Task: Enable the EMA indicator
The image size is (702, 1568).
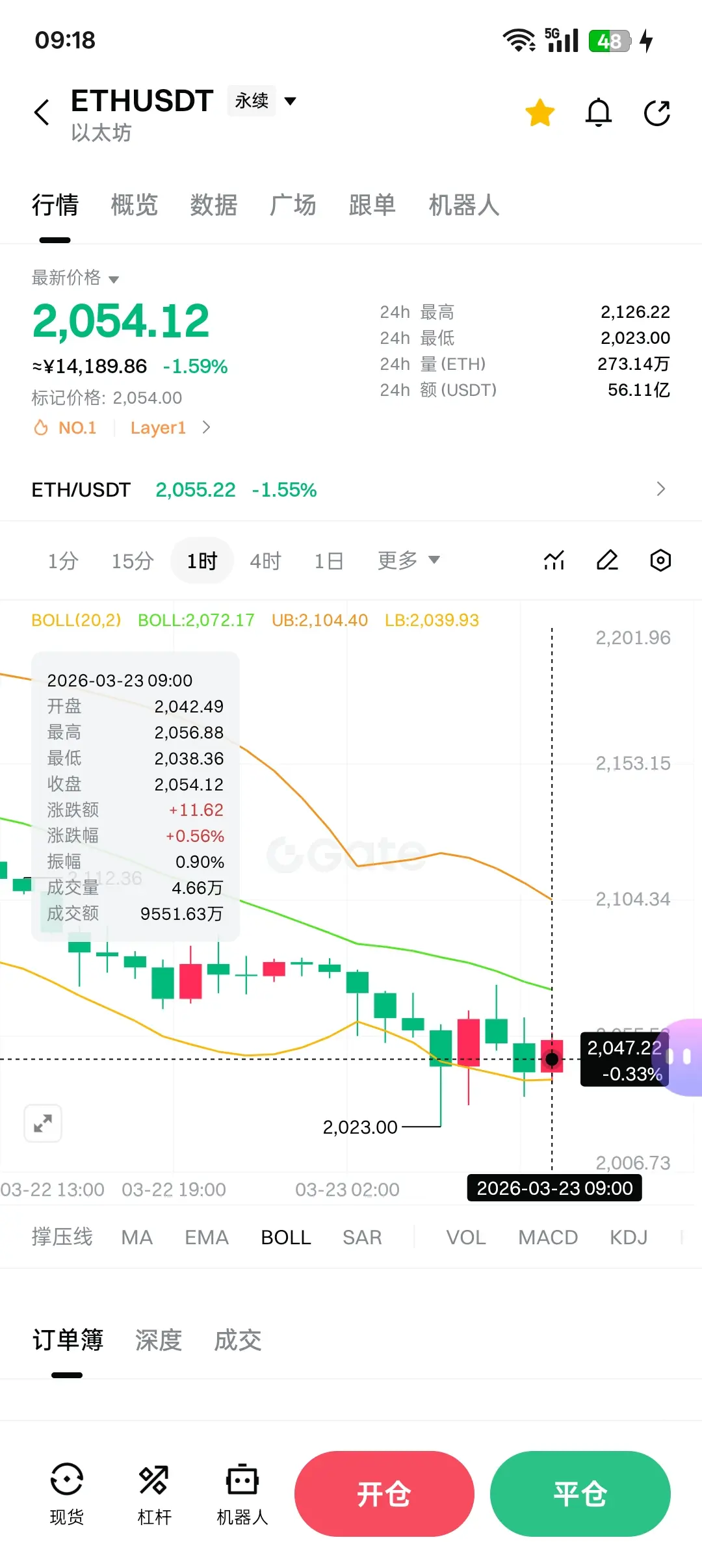Action: (x=207, y=1236)
